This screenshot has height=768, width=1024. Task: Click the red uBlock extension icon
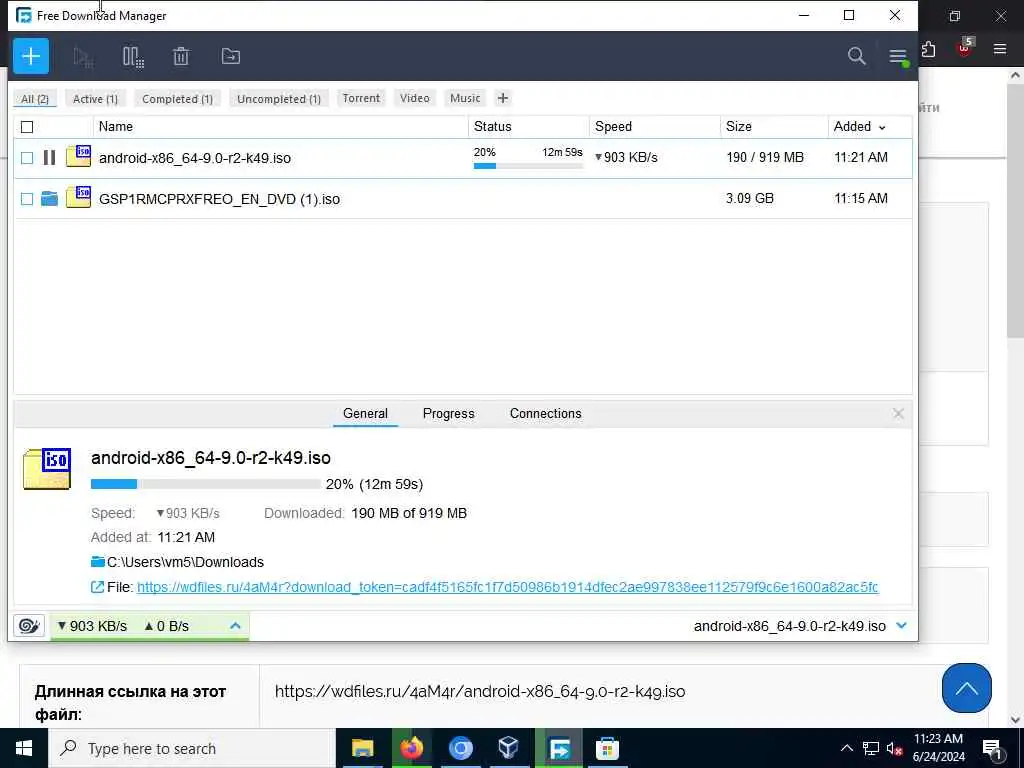coord(965,48)
